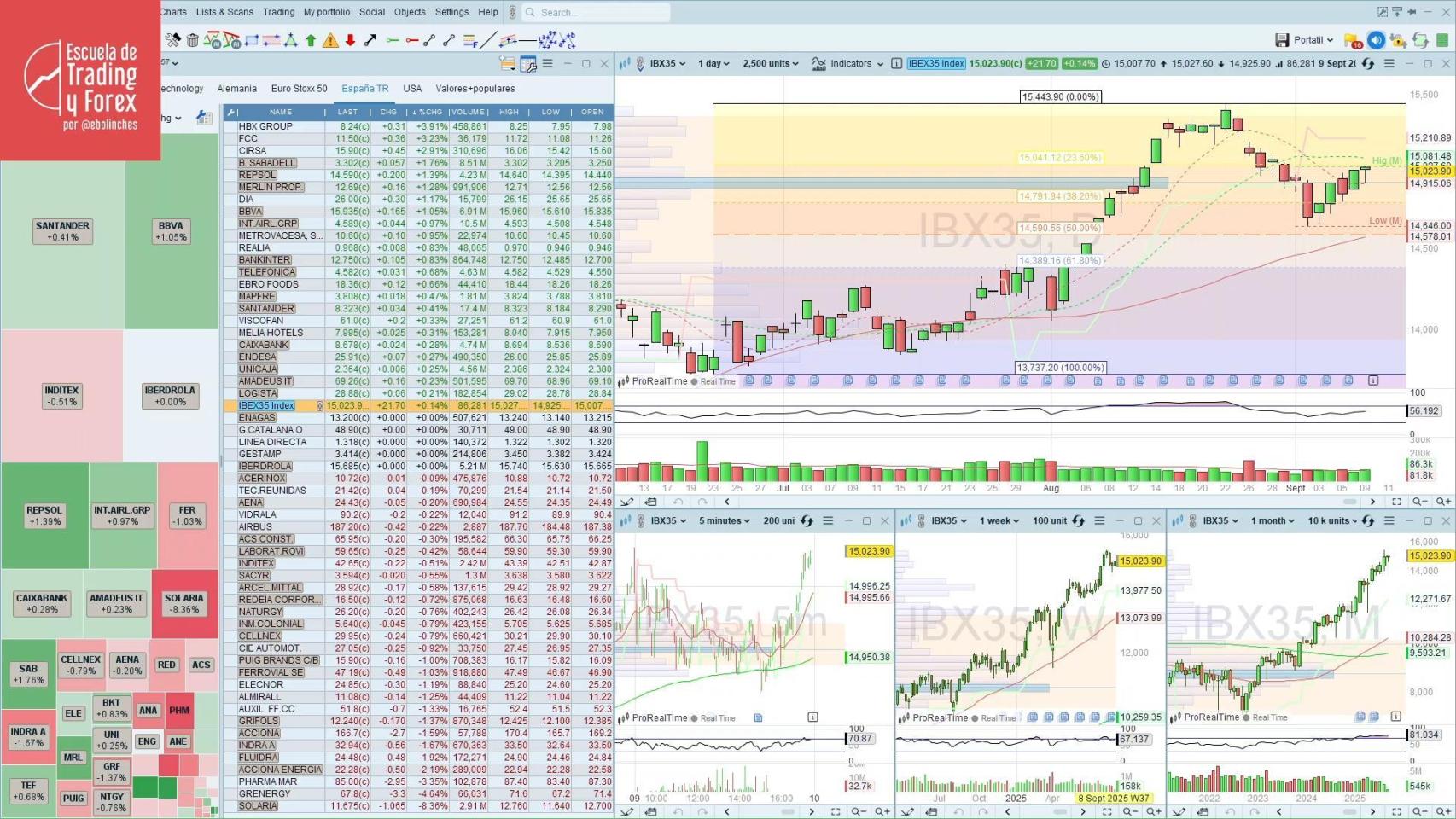The width and height of the screenshot is (1456, 819).
Task: Click the blue speaker sound icon top right
Action: coord(1375,39)
